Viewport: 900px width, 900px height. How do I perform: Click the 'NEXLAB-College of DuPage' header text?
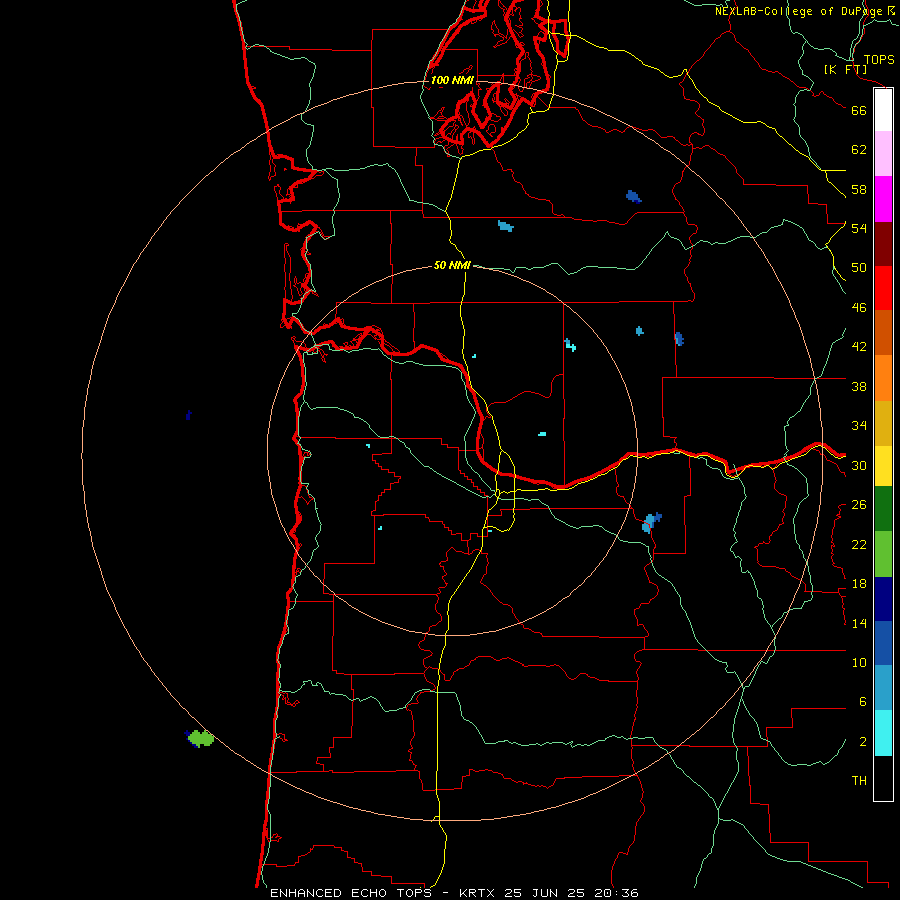click(x=798, y=11)
